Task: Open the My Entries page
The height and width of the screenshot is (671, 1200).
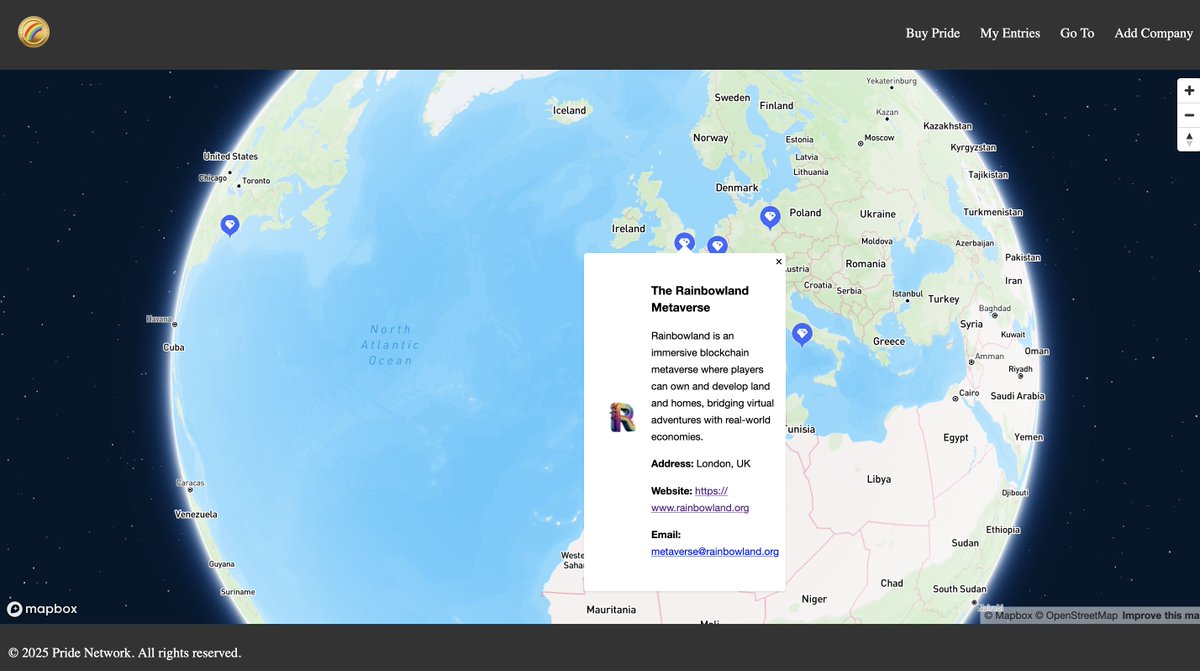Action: pos(1009,32)
